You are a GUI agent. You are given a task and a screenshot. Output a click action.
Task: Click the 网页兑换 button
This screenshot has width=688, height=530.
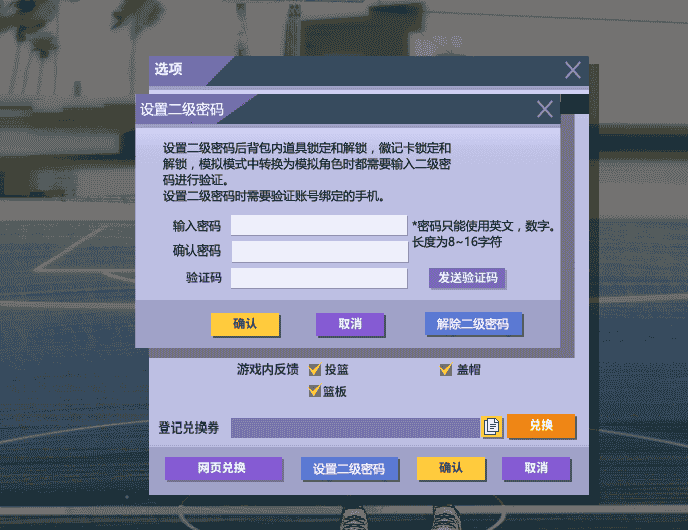pyautogui.click(x=223, y=469)
